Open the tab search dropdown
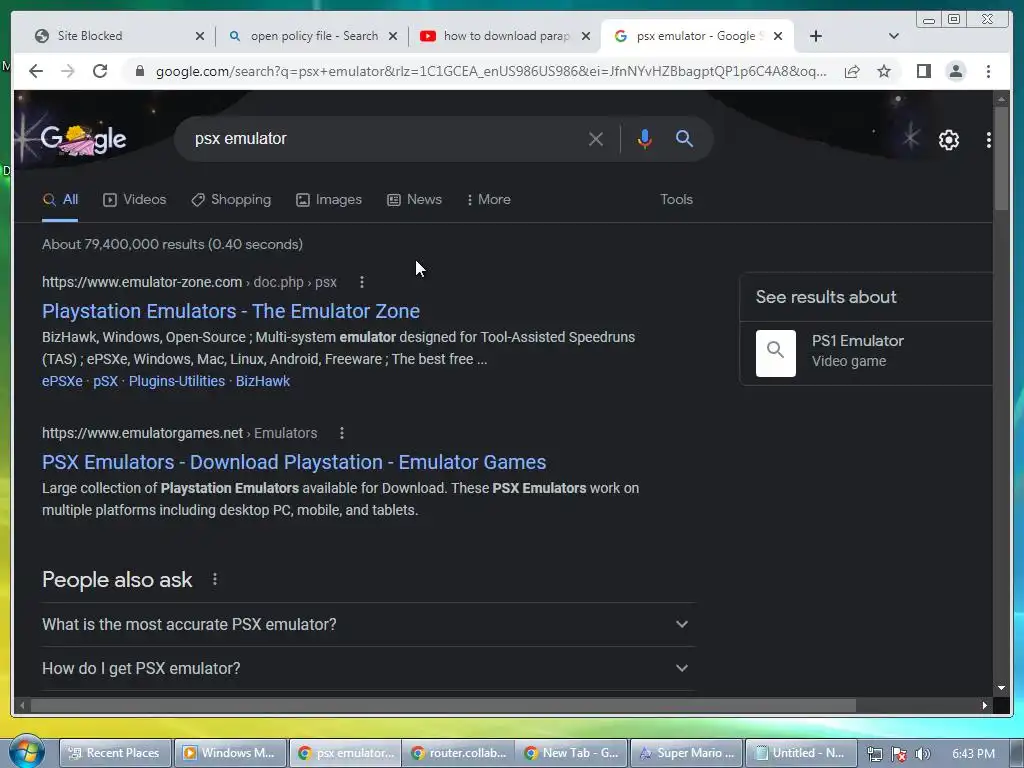The width and height of the screenshot is (1024, 768). pos(894,36)
